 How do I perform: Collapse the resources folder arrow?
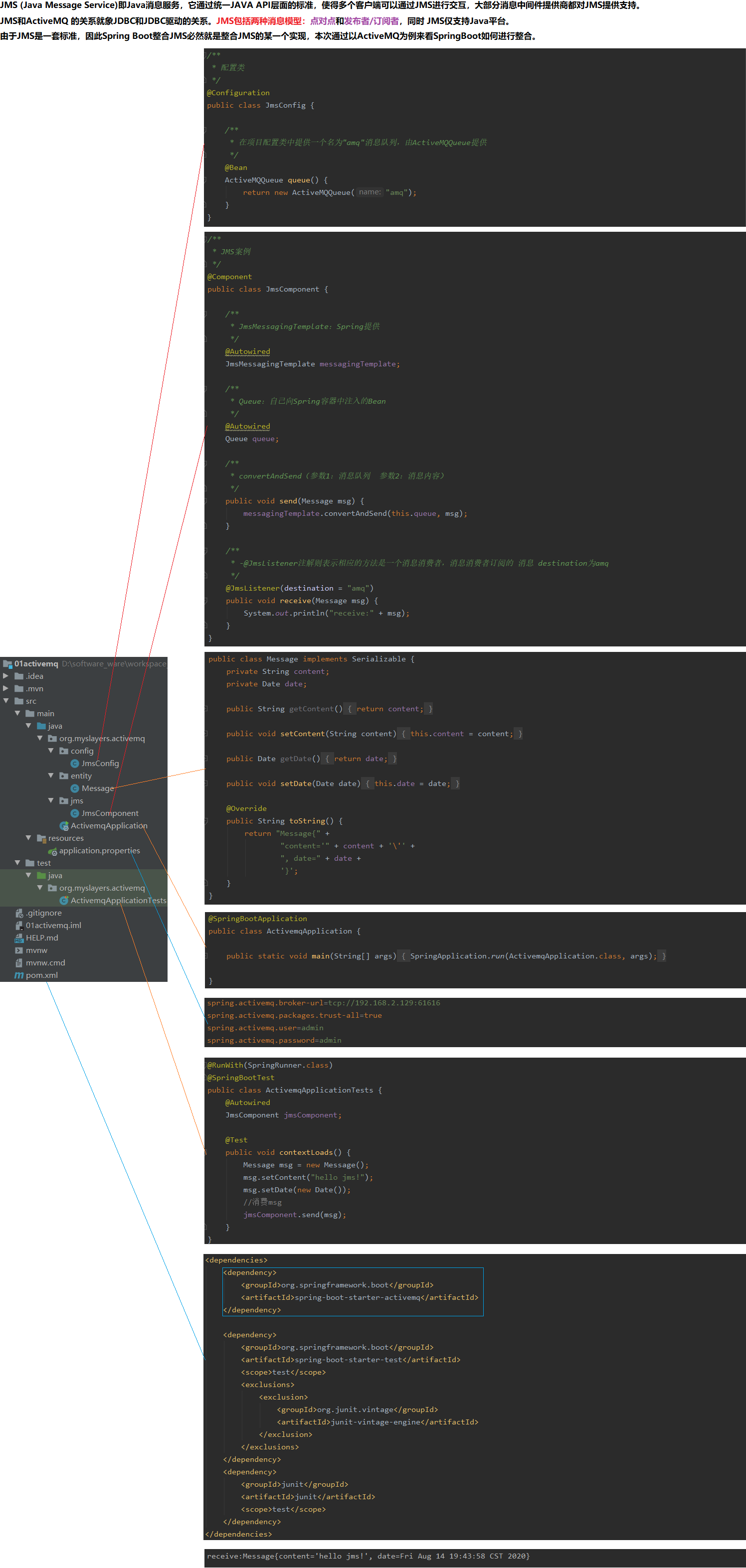(x=28, y=838)
